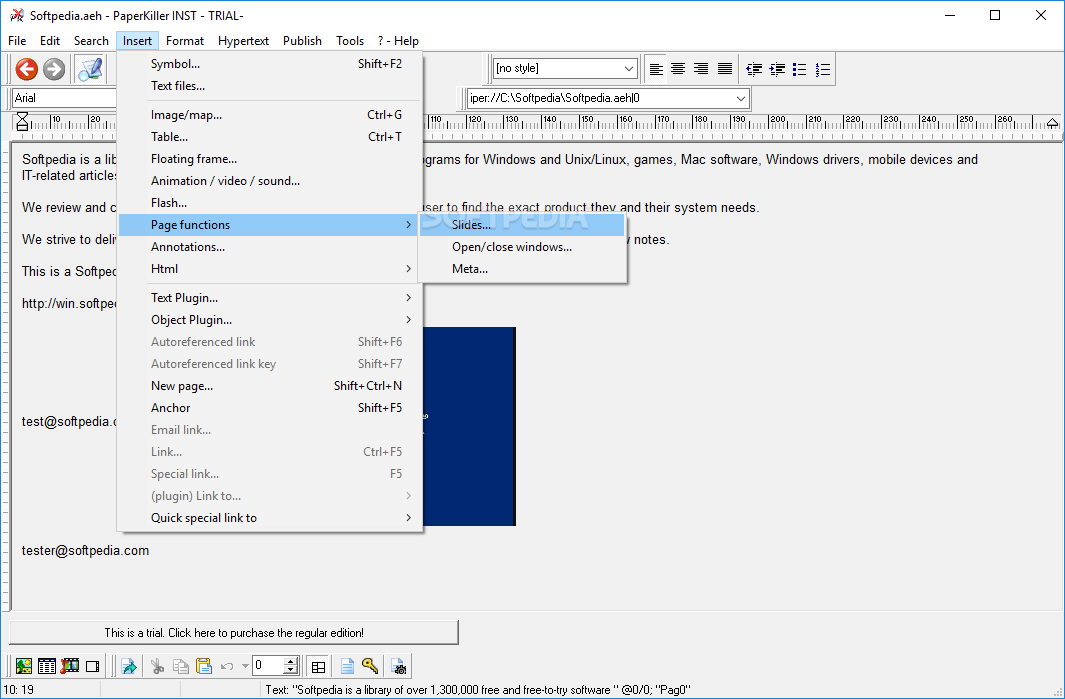Open the Hypertext menu
The height and width of the screenshot is (699, 1065).
point(243,41)
